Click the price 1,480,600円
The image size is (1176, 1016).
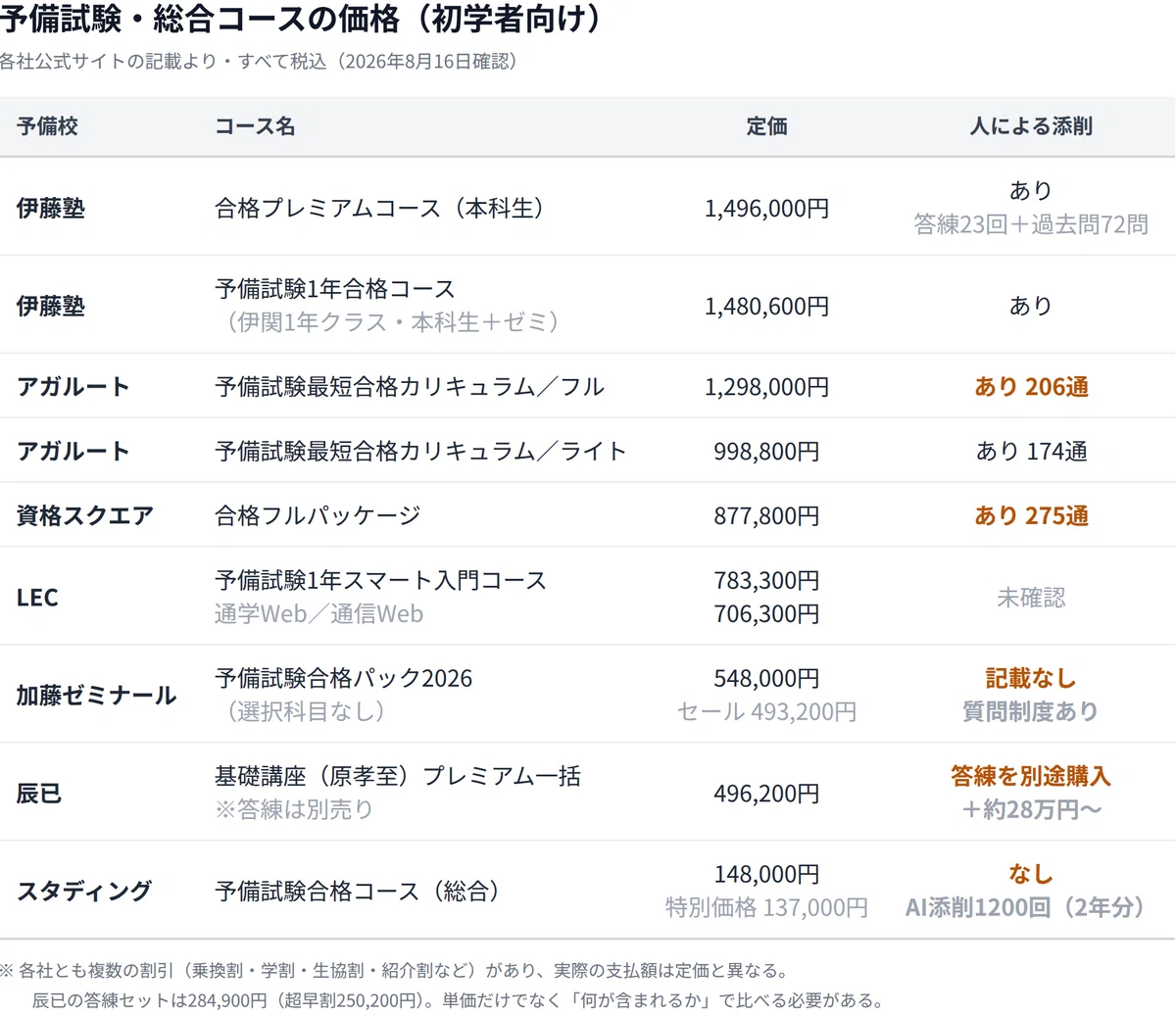766,307
